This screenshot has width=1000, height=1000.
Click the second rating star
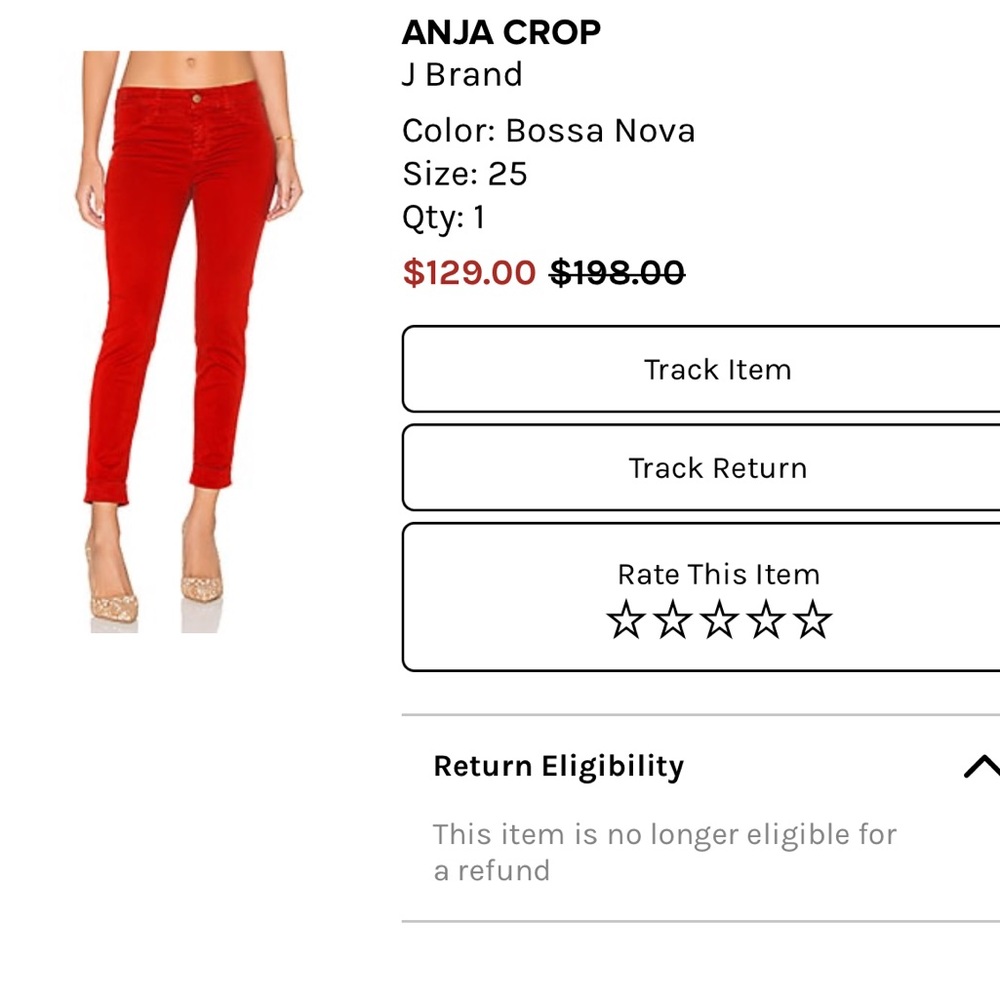point(670,620)
